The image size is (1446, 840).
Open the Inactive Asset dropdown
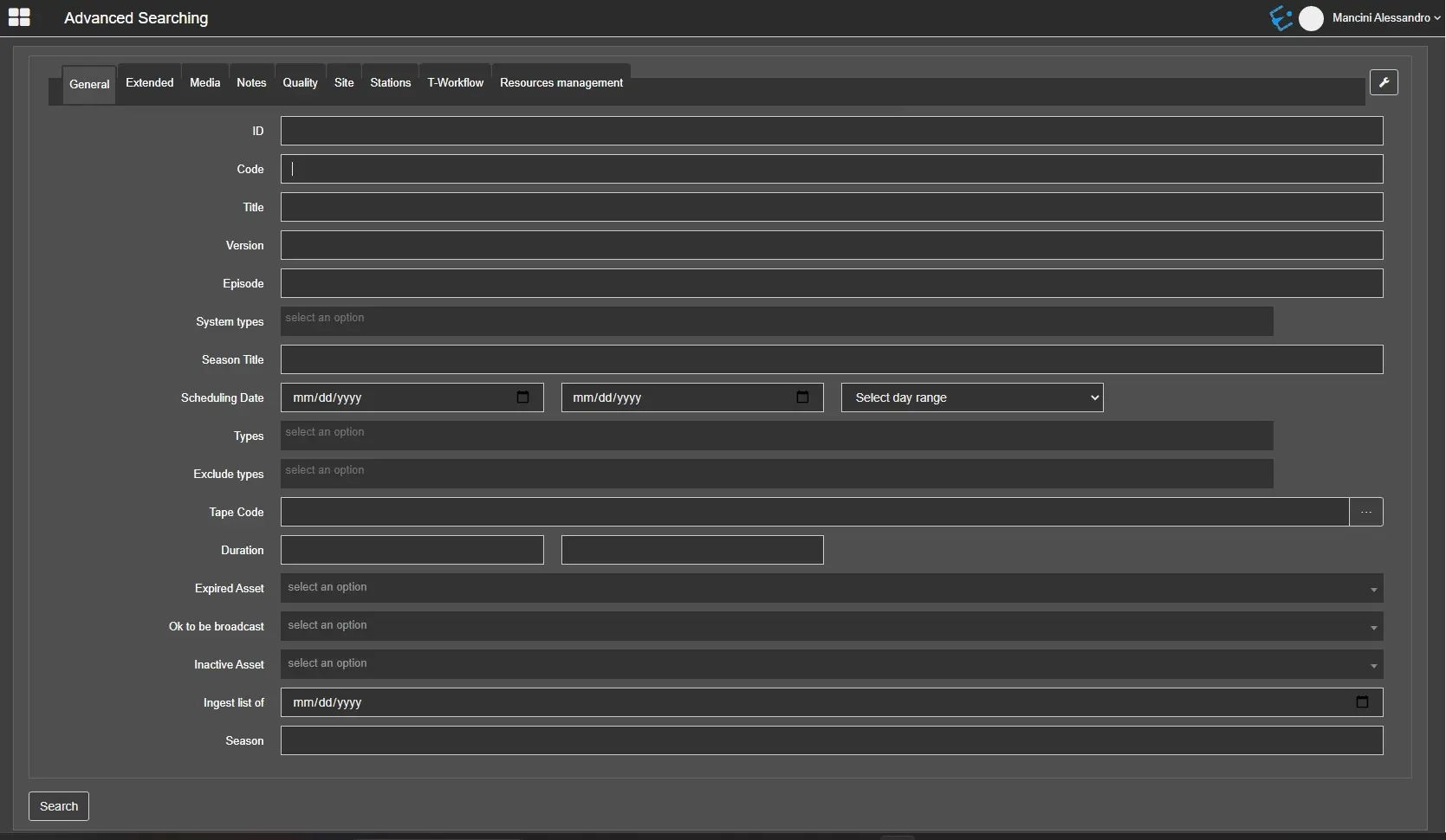coord(831,664)
